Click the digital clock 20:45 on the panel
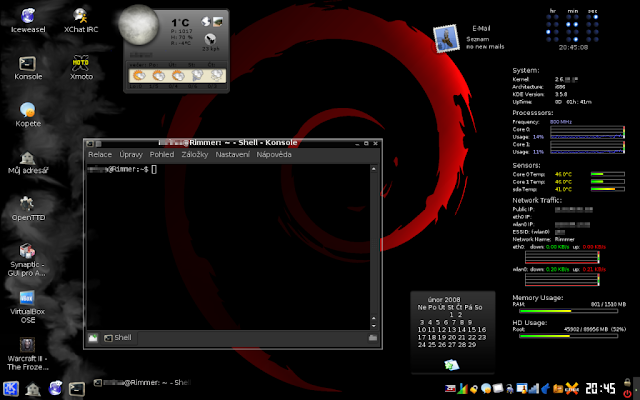This screenshot has height=400, width=640. pos(600,389)
